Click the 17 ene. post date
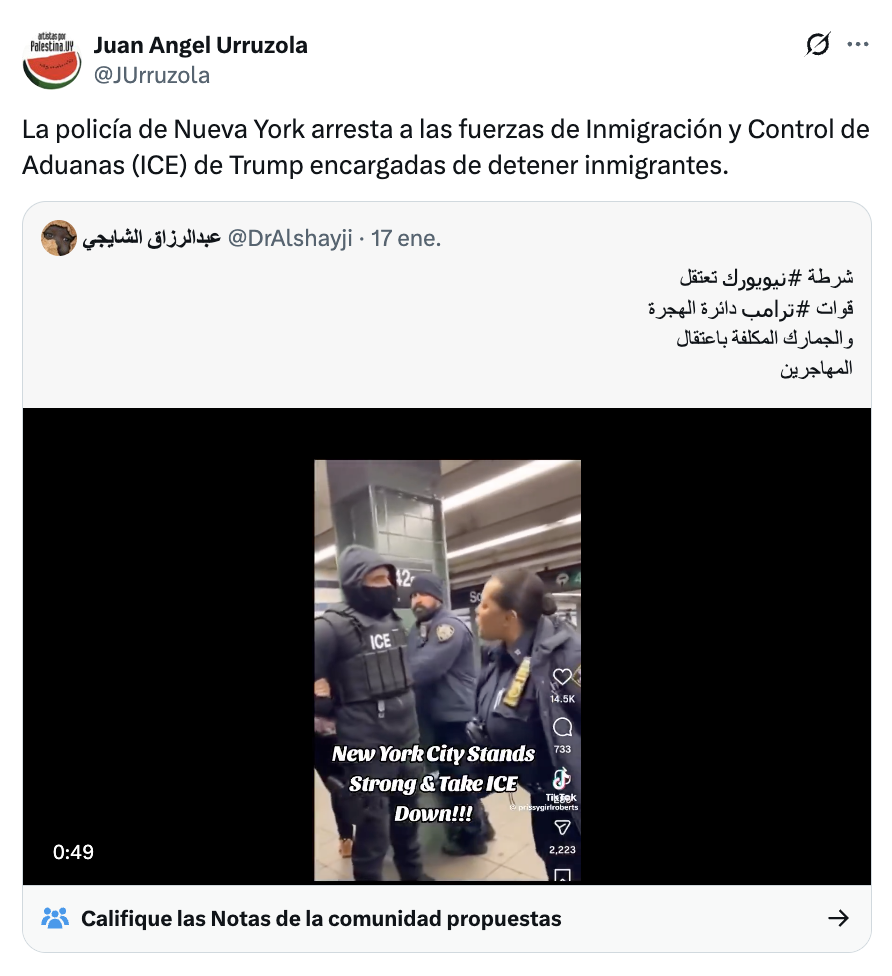 (x=406, y=238)
